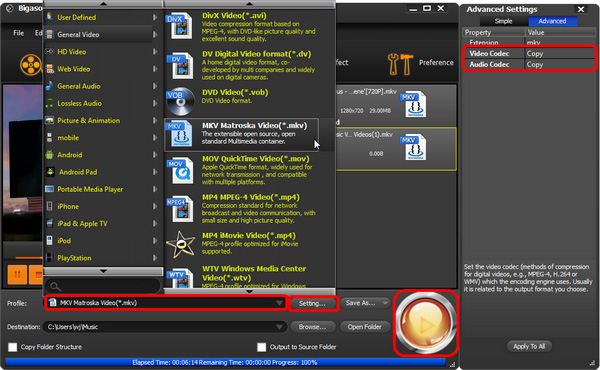The width and height of the screenshot is (600, 370).
Task: Click the DVD Video vob disc icon
Action: click(x=180, y=101)
